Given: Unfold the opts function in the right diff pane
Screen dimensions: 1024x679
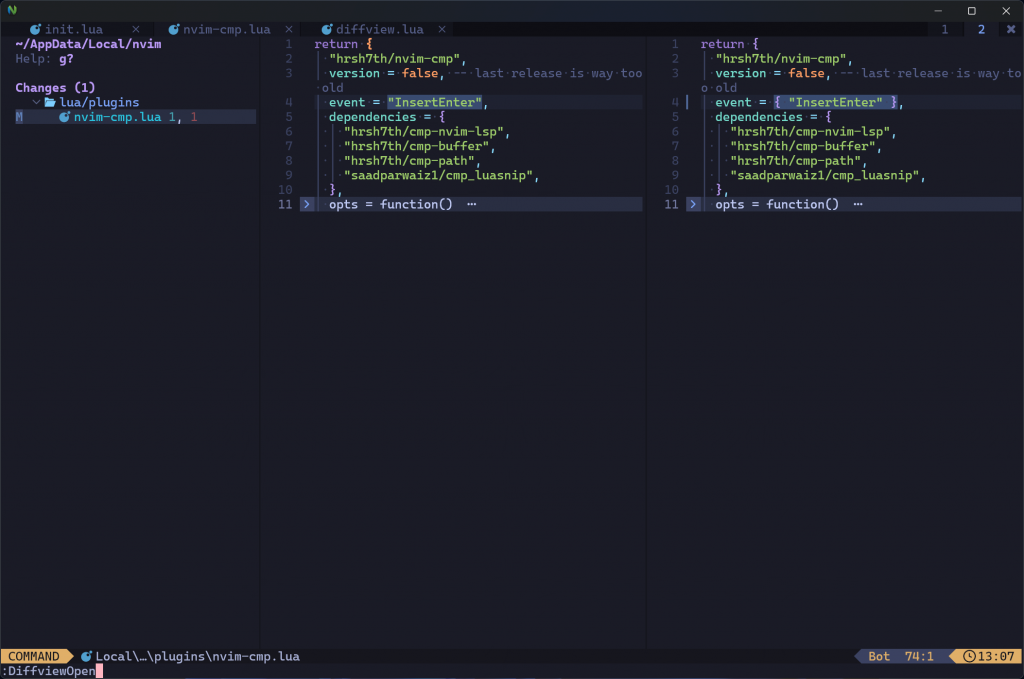Looking at the screenshot, I should point(692,204).
